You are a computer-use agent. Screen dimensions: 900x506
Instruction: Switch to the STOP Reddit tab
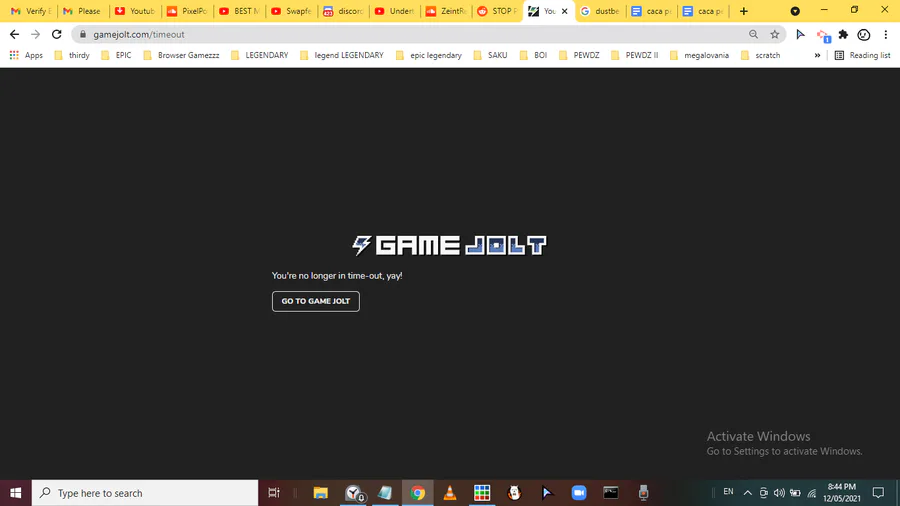point(498,11)
